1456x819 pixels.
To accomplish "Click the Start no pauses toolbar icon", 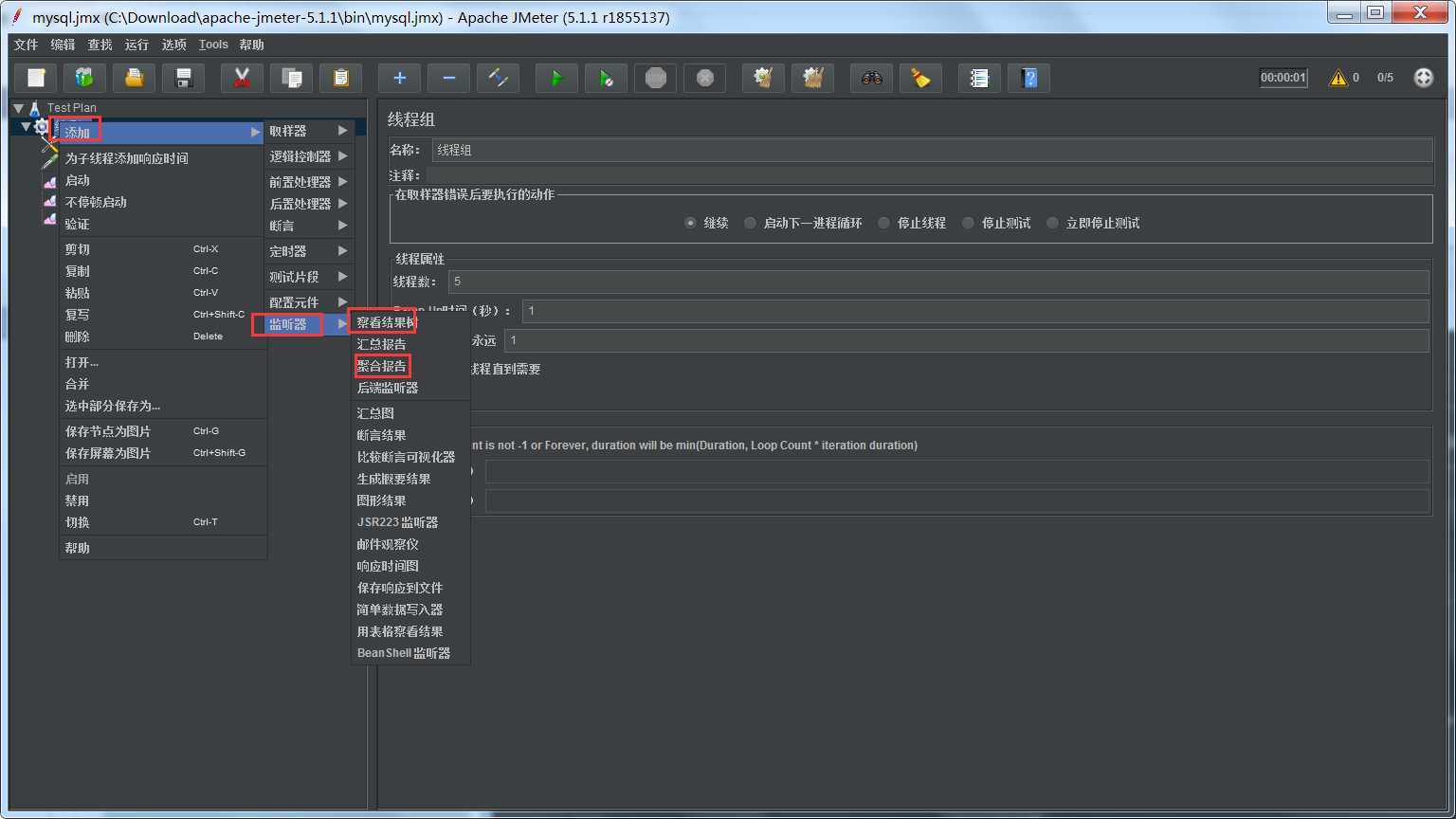I will (x=607, y=78).
